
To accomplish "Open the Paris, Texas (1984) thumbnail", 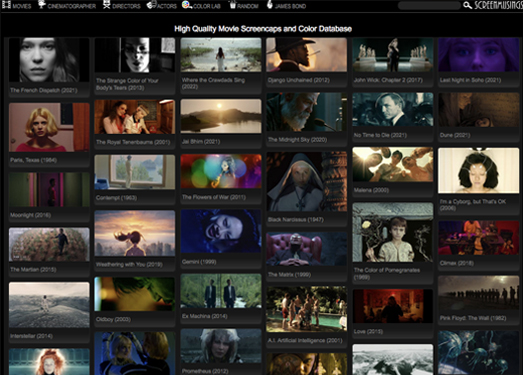I will tap(49, 127).
